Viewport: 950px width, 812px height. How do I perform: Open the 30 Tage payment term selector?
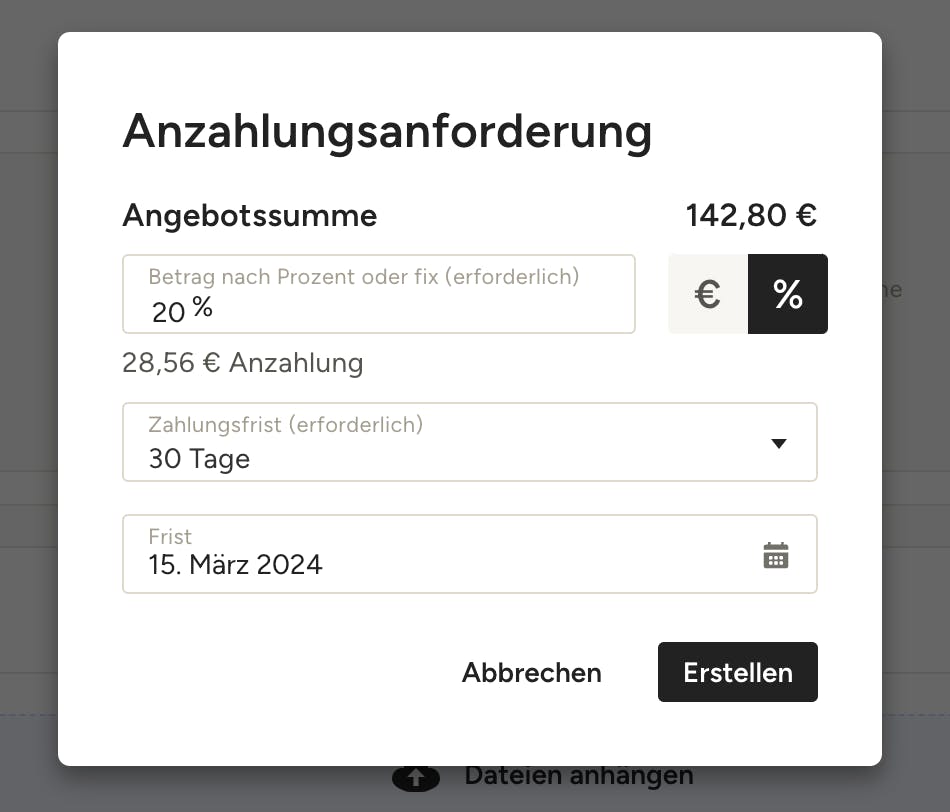click(x=470, y=442)
